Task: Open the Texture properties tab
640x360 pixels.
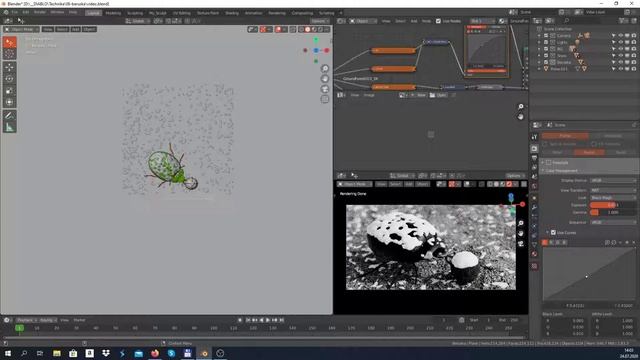Action: 534,266
